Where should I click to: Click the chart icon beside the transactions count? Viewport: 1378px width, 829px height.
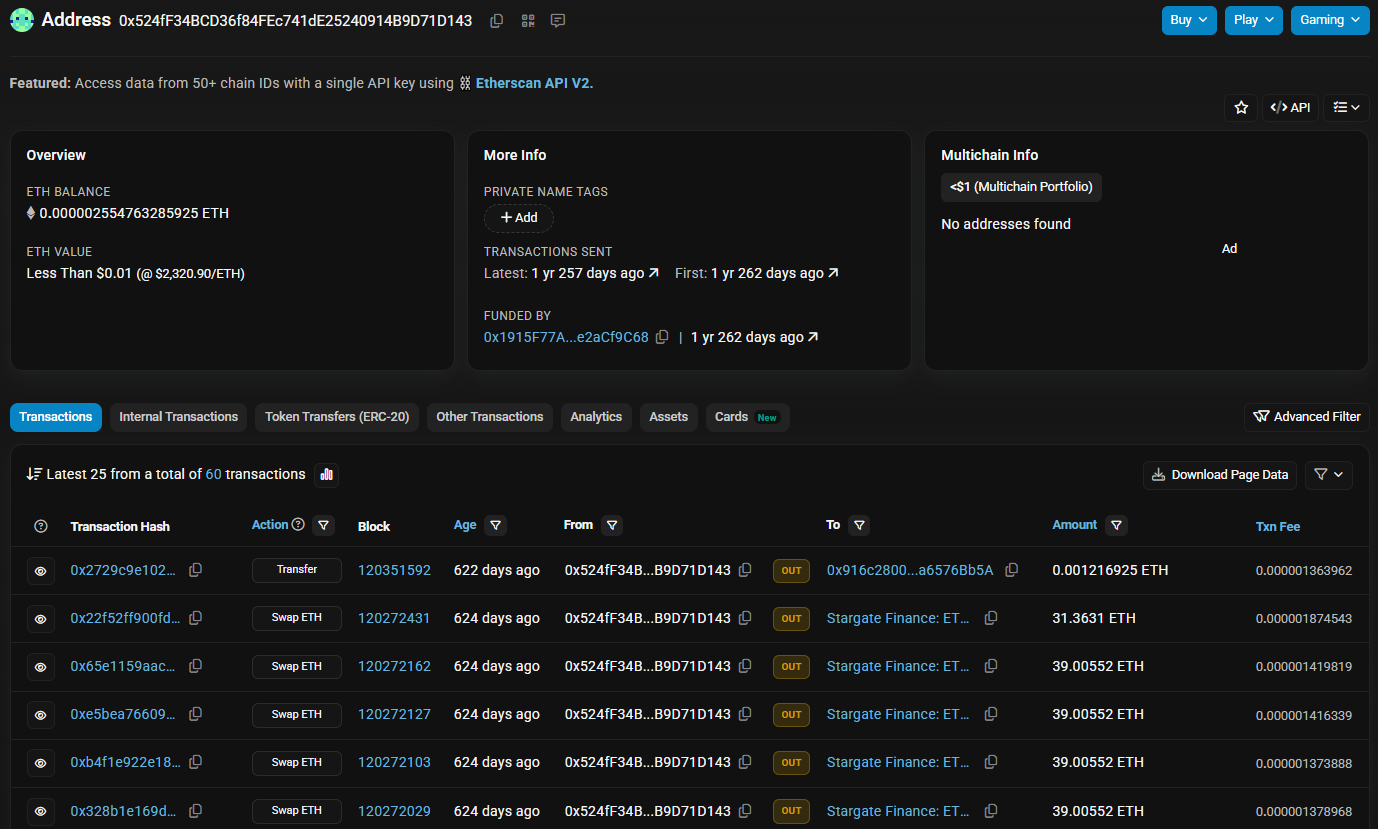click(326, 474)
